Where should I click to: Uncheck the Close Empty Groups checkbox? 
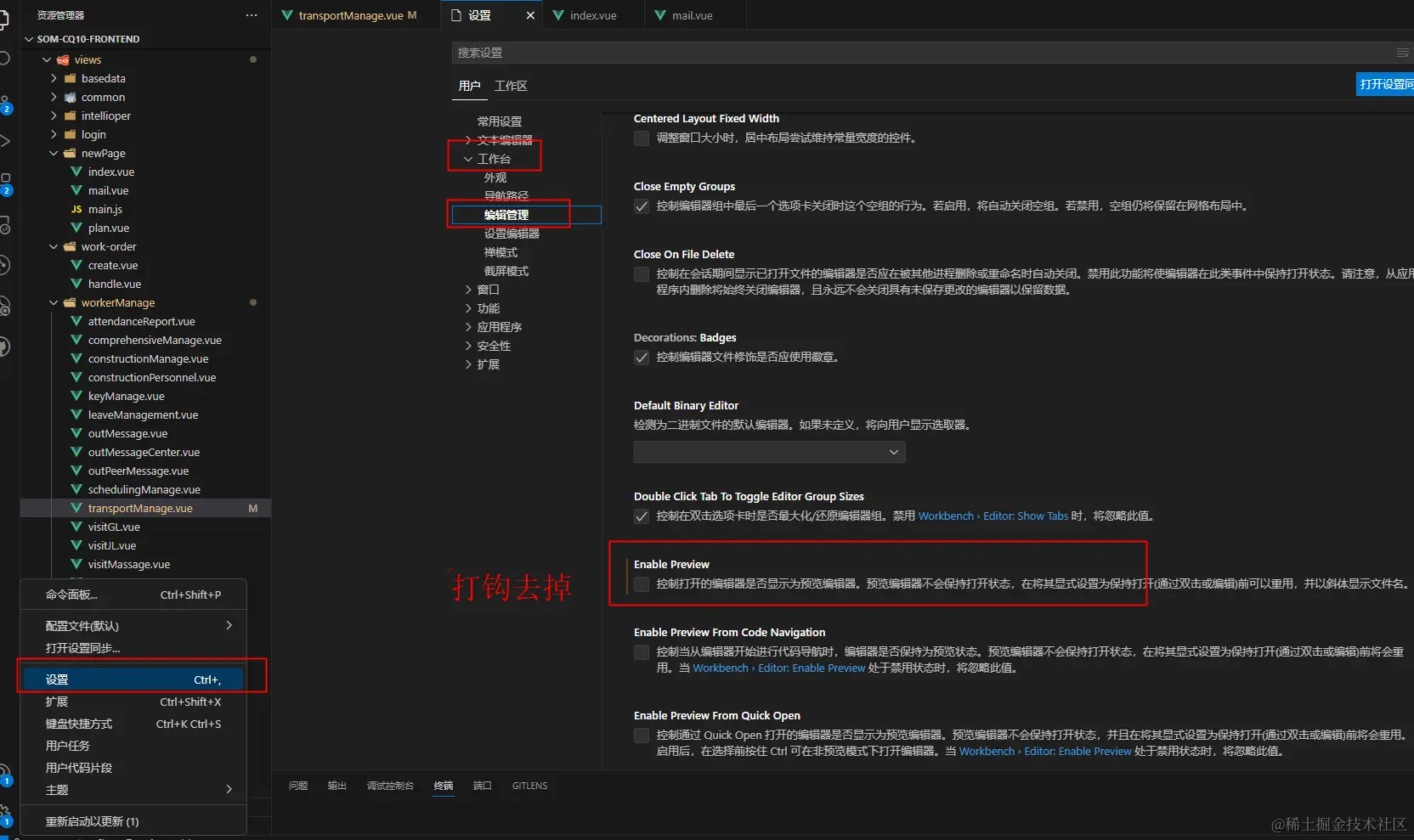(642, 206)
